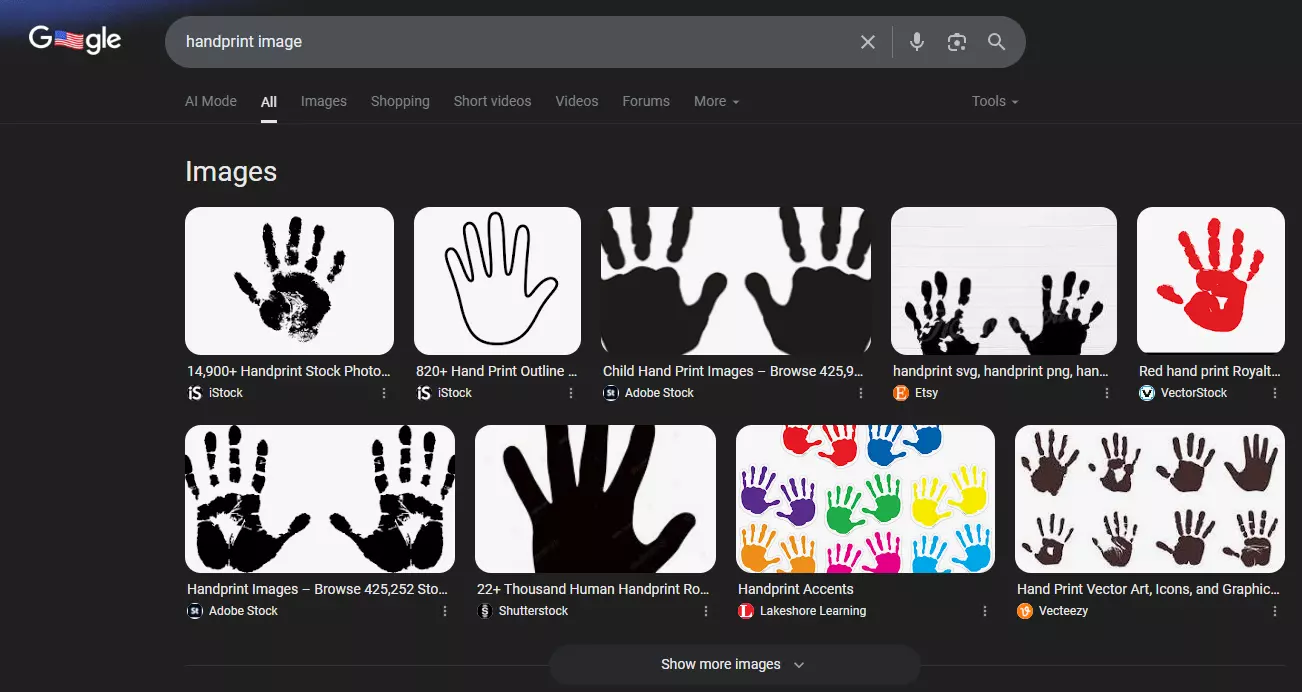Open Handprint Accents link
The image size is (1302, 692).
click(796, 589)
